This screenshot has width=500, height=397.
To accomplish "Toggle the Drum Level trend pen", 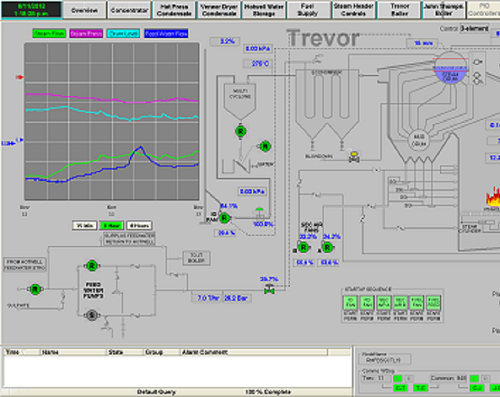I will pos(123,33).
